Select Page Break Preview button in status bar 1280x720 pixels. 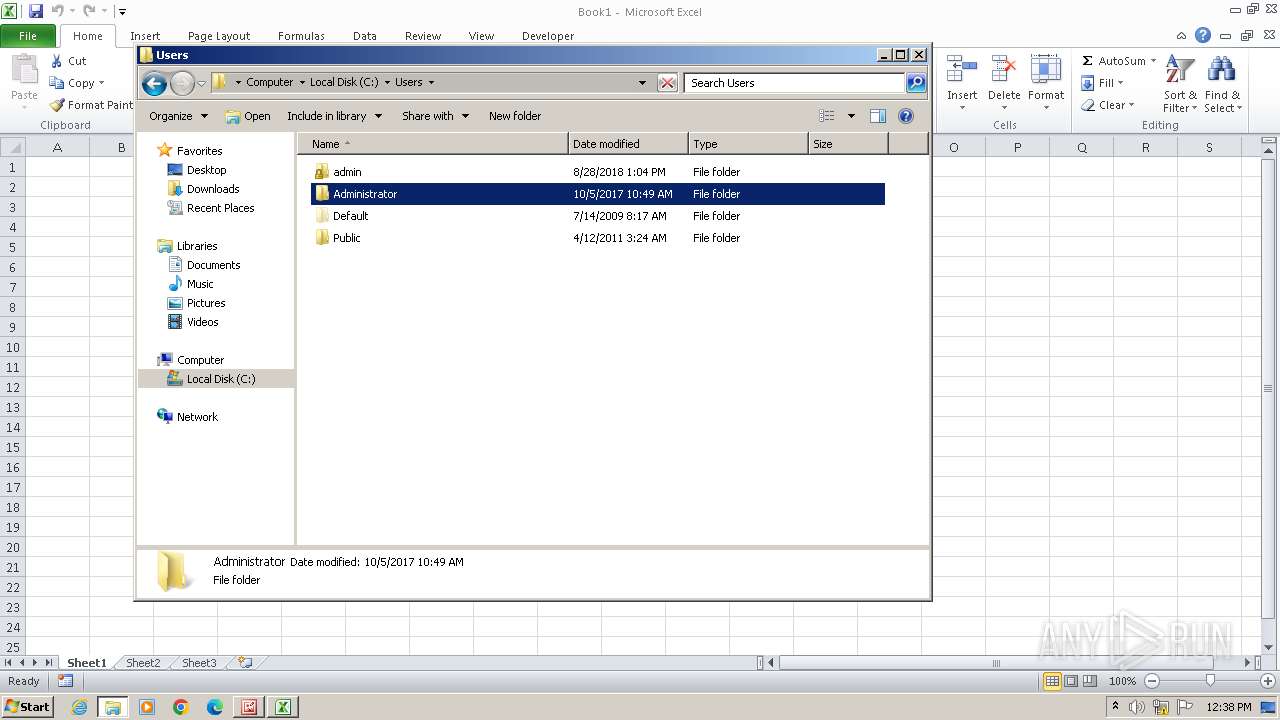pos(1090,681)
